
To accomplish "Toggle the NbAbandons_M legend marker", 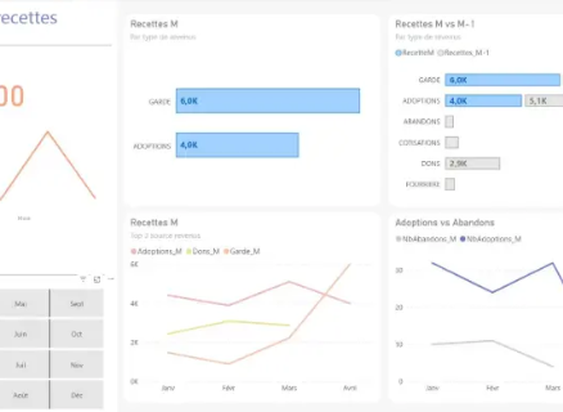I will pos(398,239).
